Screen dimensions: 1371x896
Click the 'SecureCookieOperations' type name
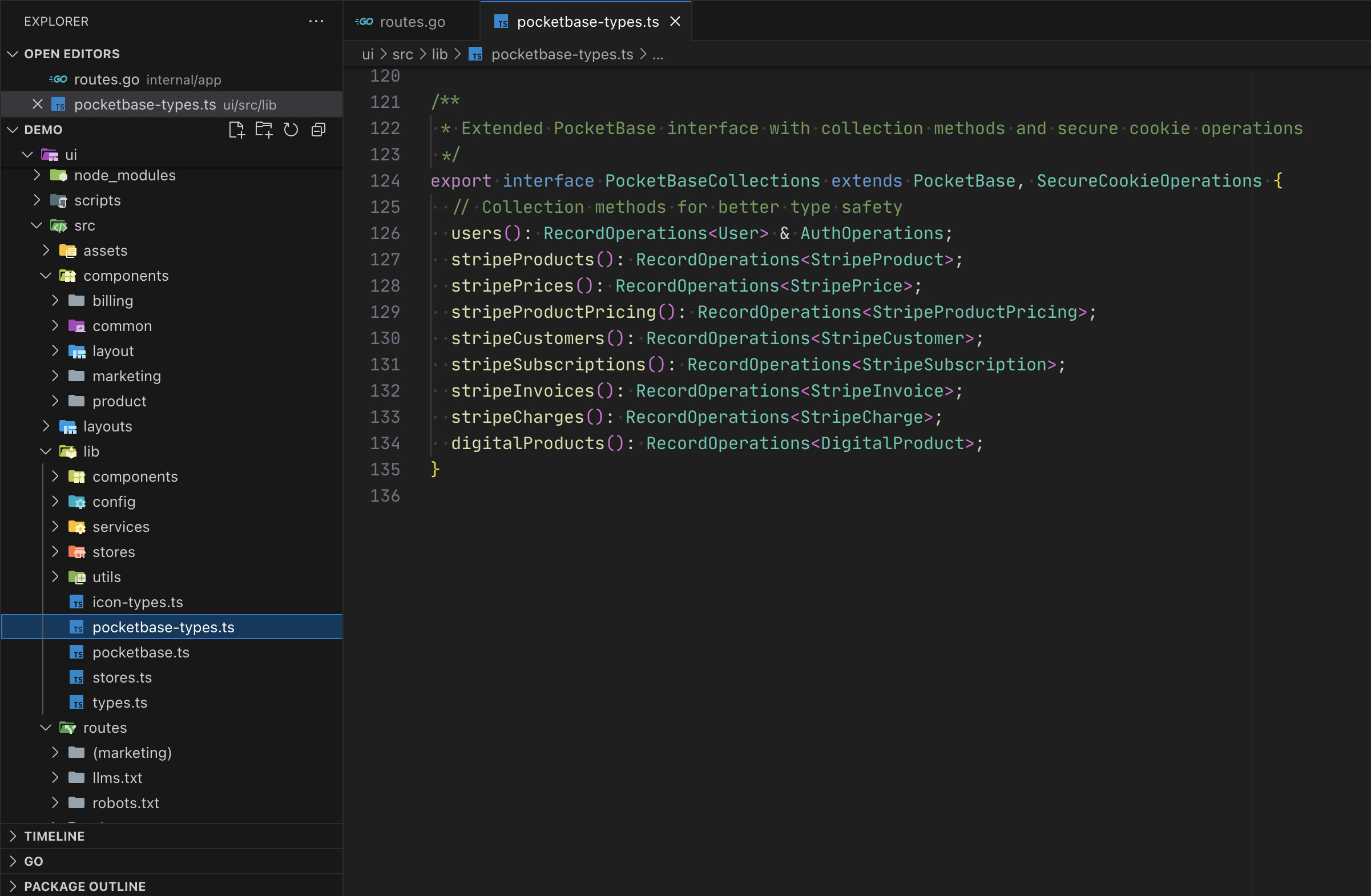point(1149,181)
